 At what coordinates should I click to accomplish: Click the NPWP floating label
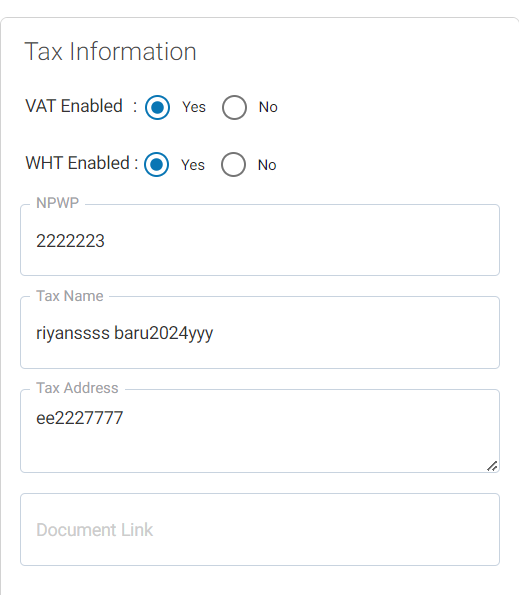[57, 203]
